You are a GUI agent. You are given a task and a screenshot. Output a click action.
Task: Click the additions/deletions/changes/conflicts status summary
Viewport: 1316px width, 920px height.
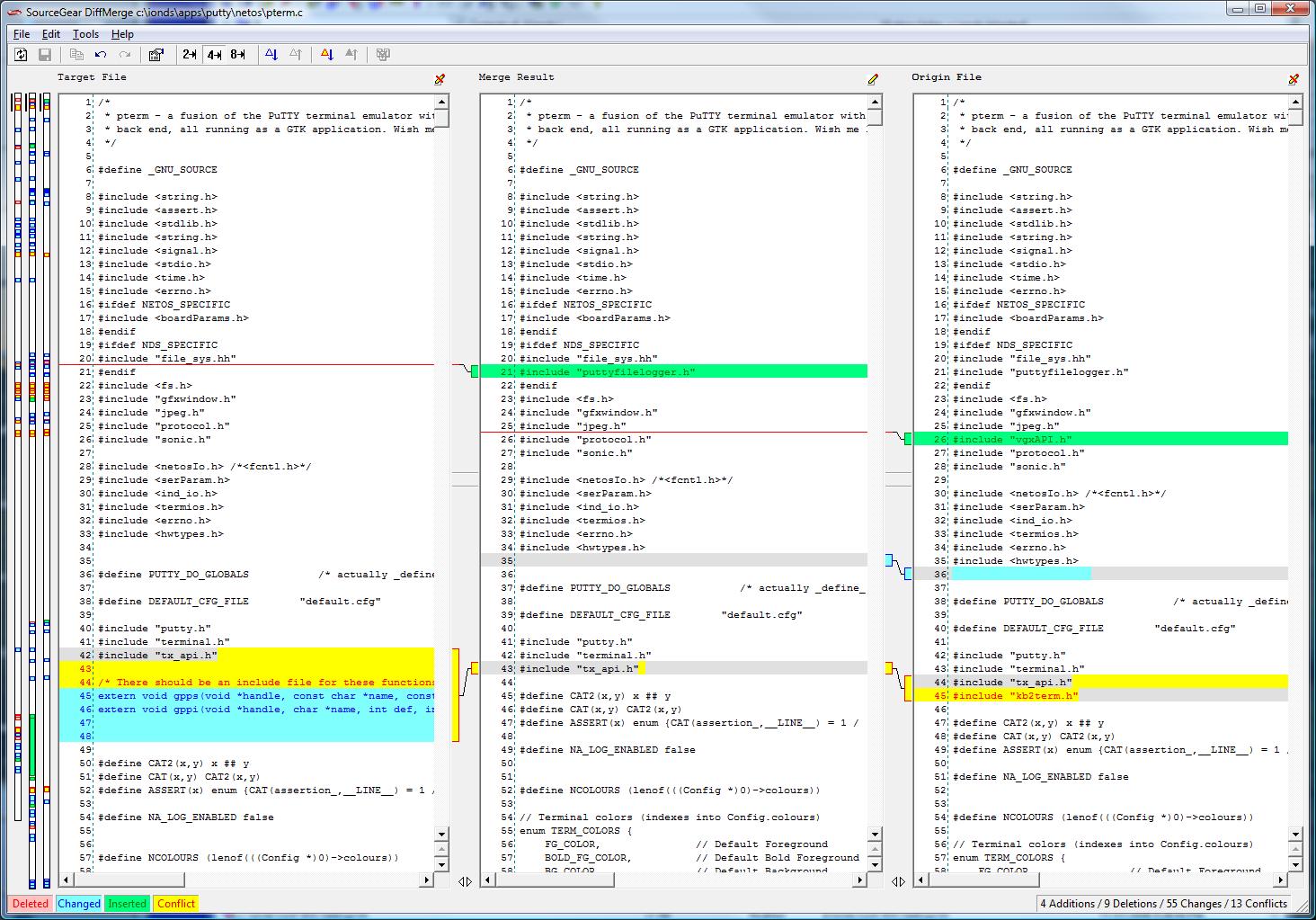1163,904
